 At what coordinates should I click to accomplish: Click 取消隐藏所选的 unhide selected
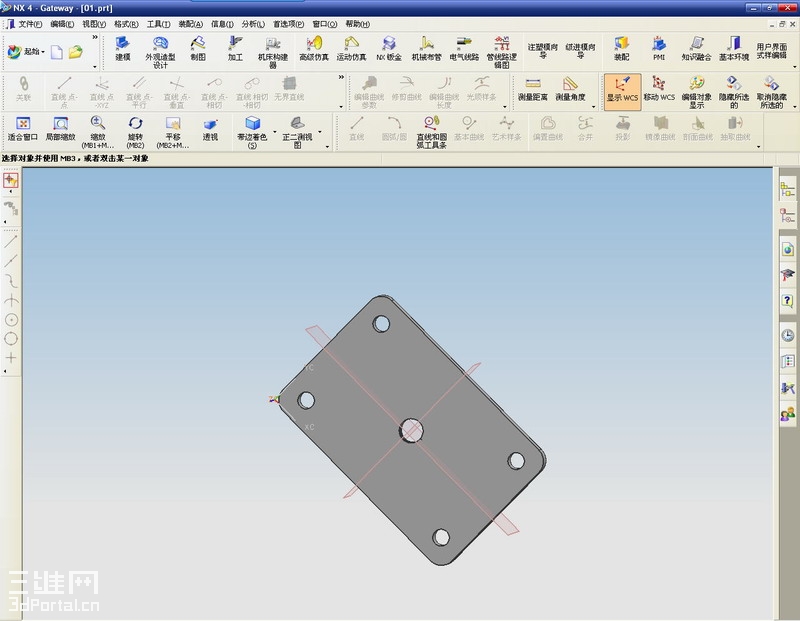coord(771,92)
